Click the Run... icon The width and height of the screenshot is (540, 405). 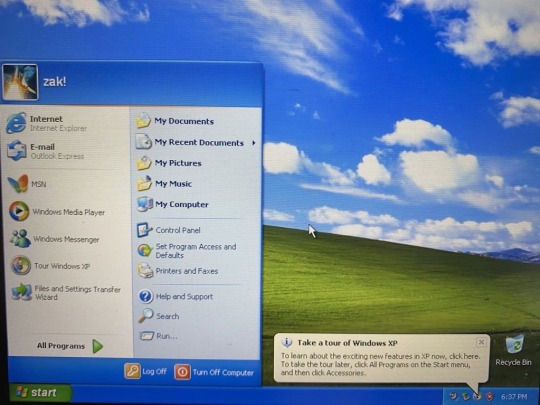pos(146,336)
